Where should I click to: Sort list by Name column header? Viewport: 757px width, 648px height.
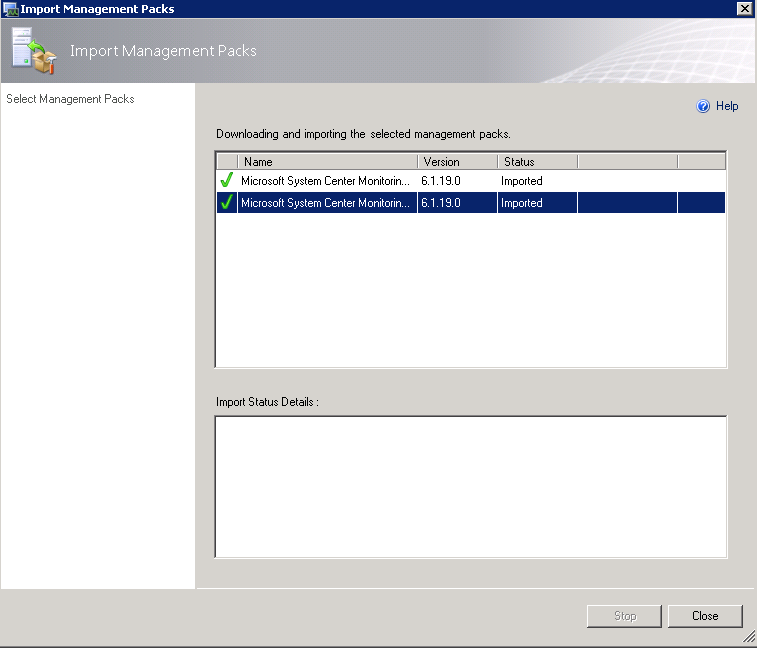click(x=328, y=162)
